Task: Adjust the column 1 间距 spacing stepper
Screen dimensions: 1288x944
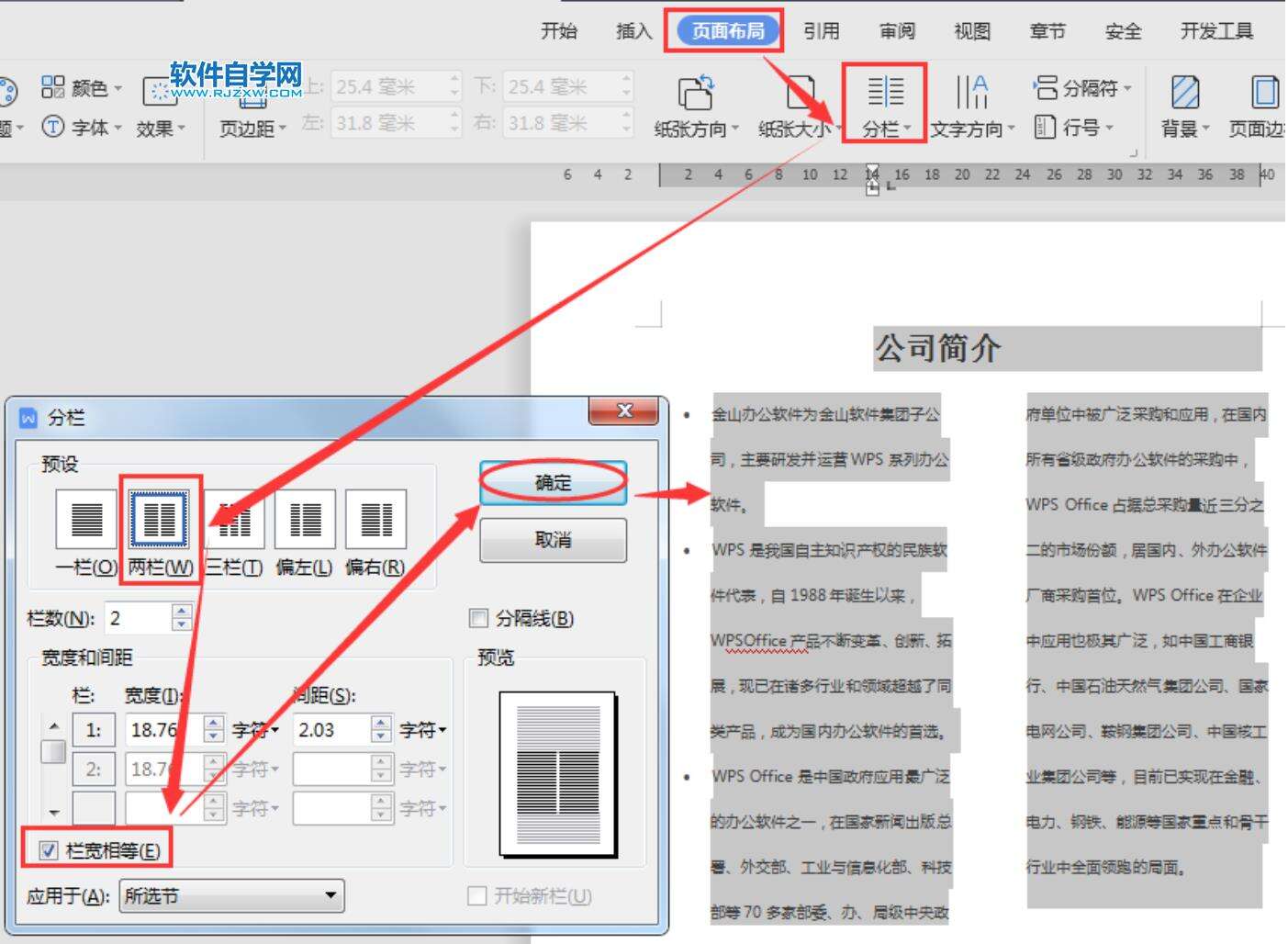Action: (x=381, y=730)
